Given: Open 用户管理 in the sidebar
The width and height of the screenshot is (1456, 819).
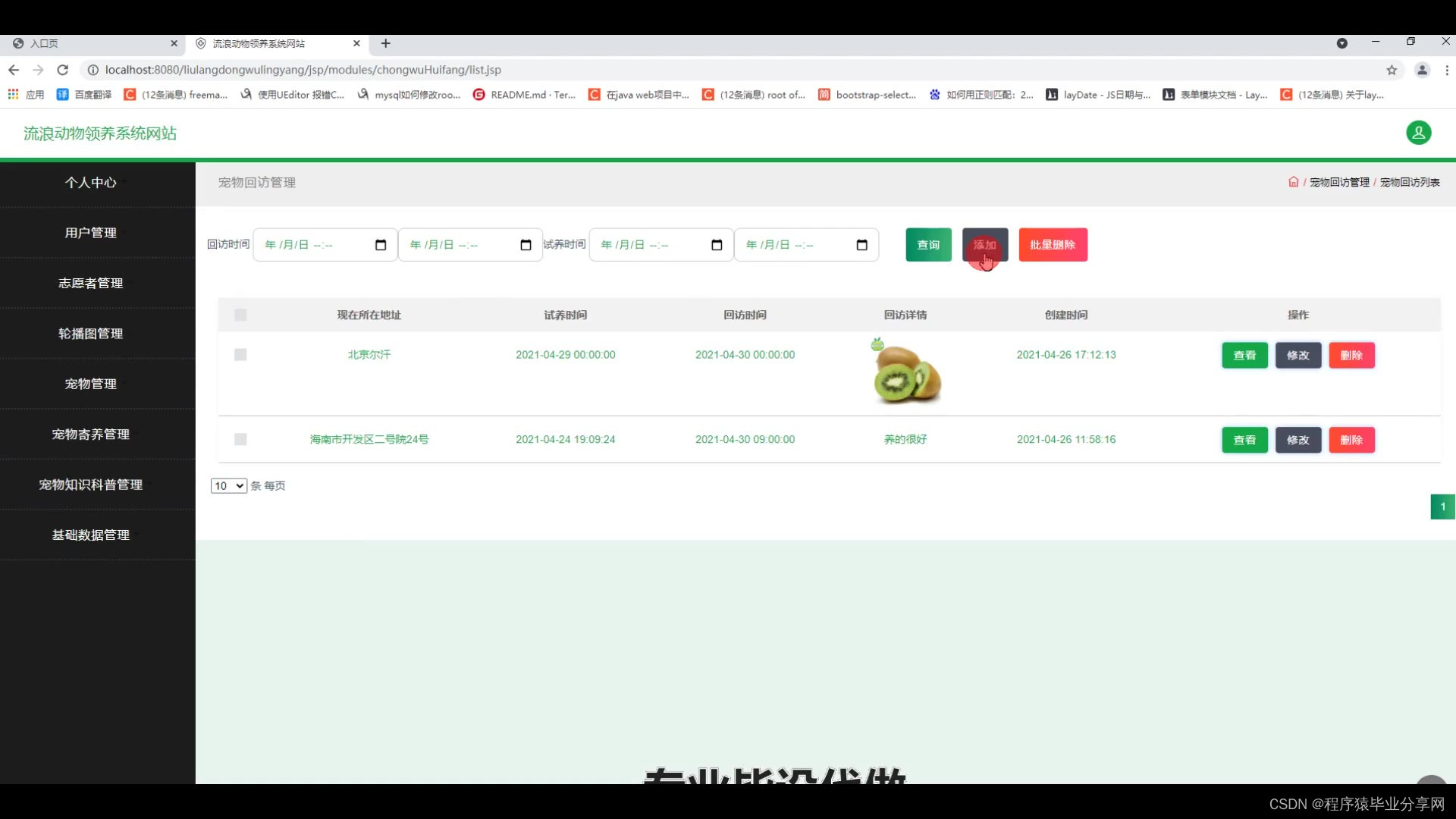Looking at the screenshot, I should click(x=90, y=233).
